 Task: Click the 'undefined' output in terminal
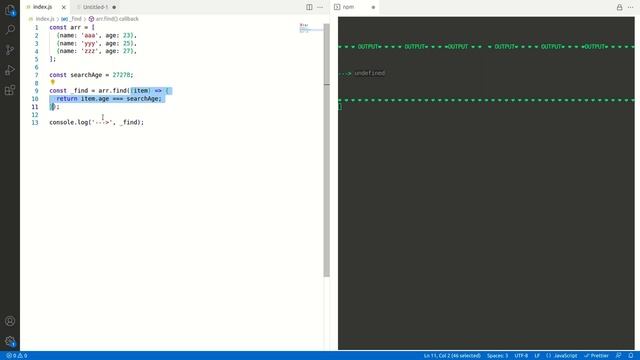click(x=369, y=73)
